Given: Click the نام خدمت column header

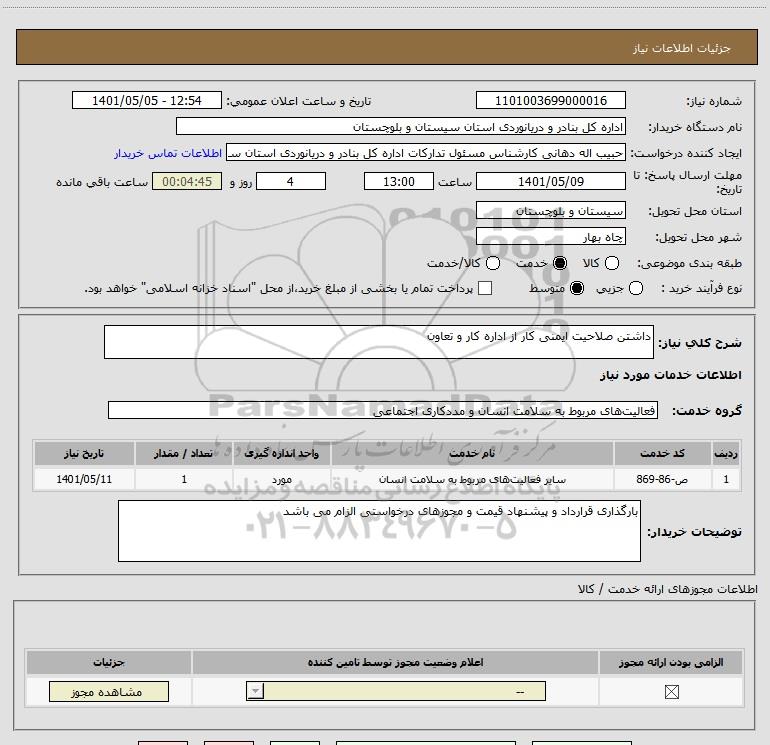Looking at the screenshot, I should tap(472, 453).
